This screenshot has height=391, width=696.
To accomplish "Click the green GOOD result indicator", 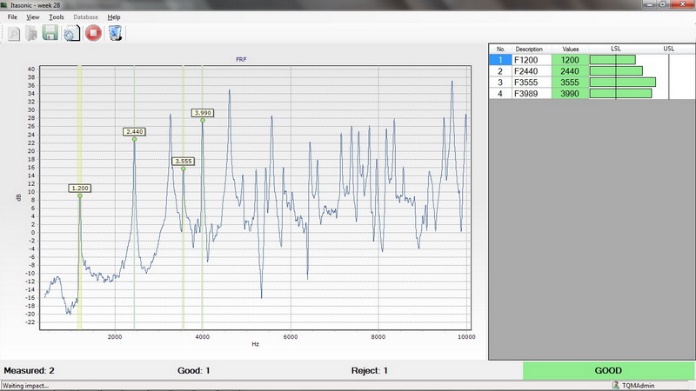I will (x=609, y=371).
